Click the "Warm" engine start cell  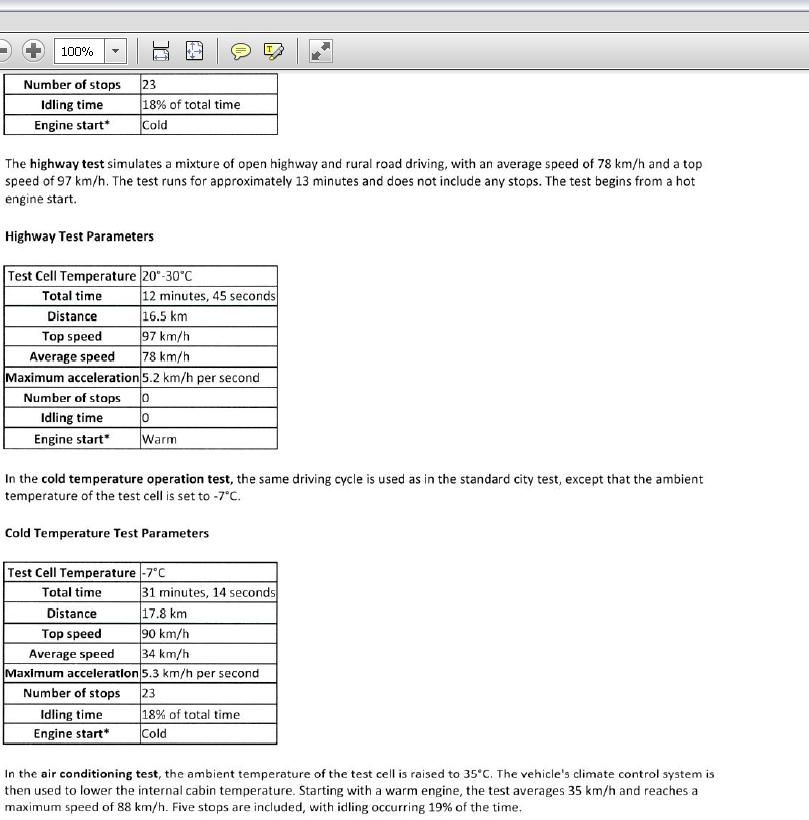tap(159, 439)
